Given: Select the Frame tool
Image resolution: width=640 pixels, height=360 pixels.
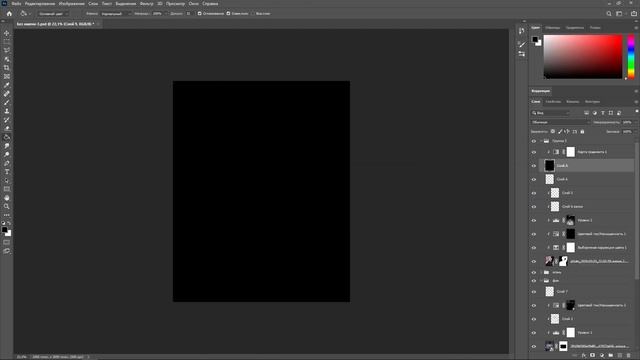Looking at the screenshot, I should (7, 76).
